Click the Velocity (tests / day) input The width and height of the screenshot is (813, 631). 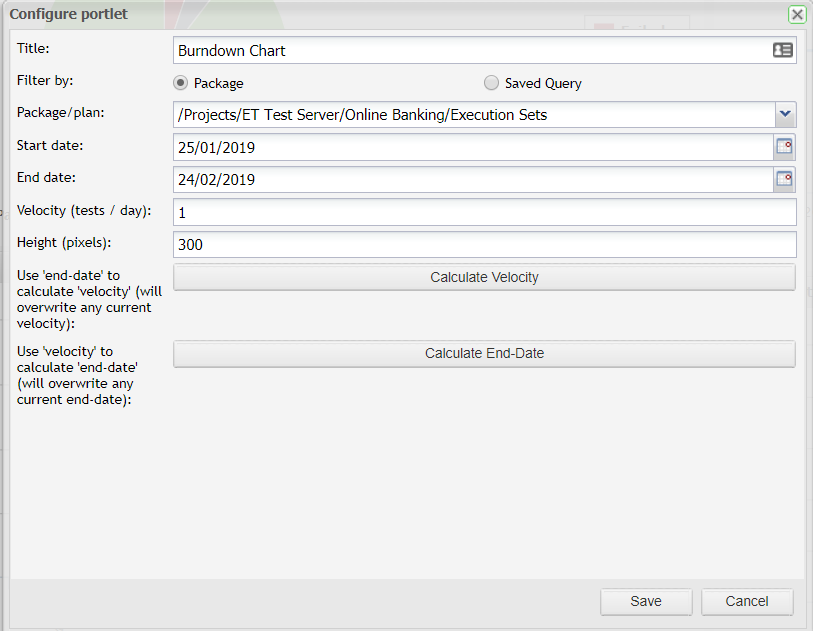pyautogui.click(x=484, y=212)
